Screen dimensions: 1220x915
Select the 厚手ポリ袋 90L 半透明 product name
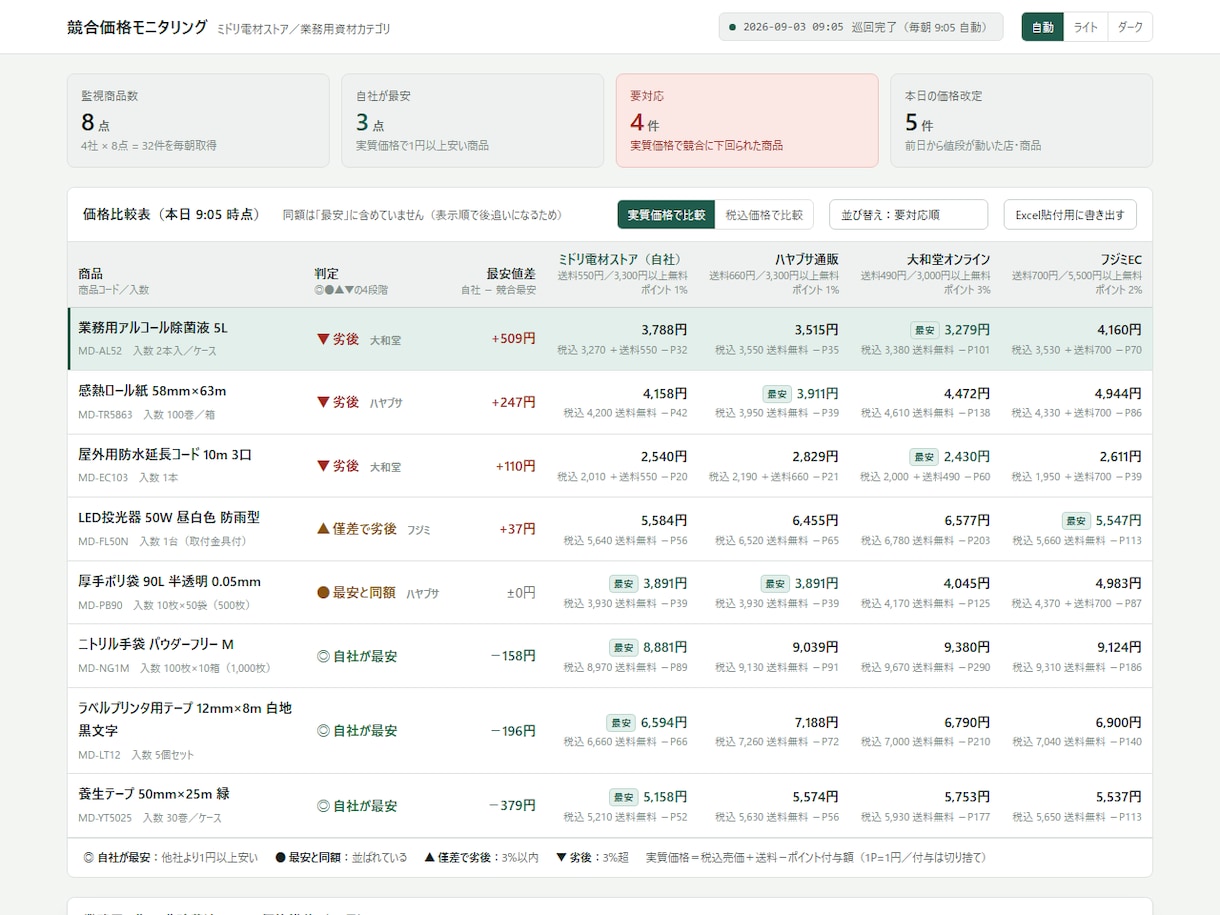(x=169, y=581)
